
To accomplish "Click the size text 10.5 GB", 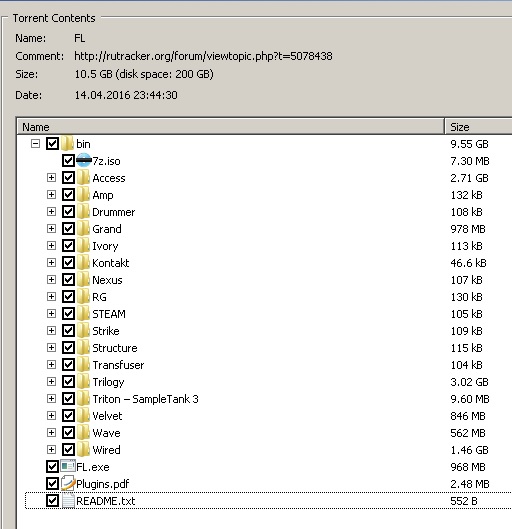I will pos(93,74).
